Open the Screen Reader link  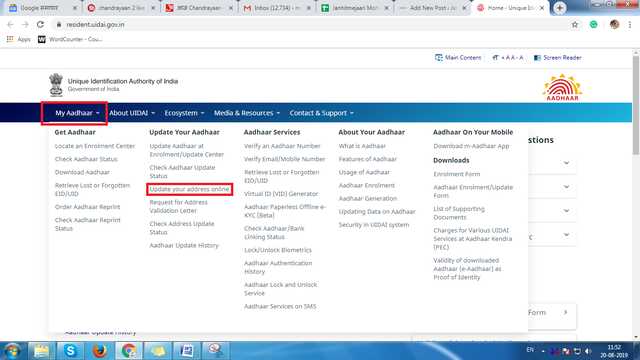pyautogui.click(x=558, y=58)
